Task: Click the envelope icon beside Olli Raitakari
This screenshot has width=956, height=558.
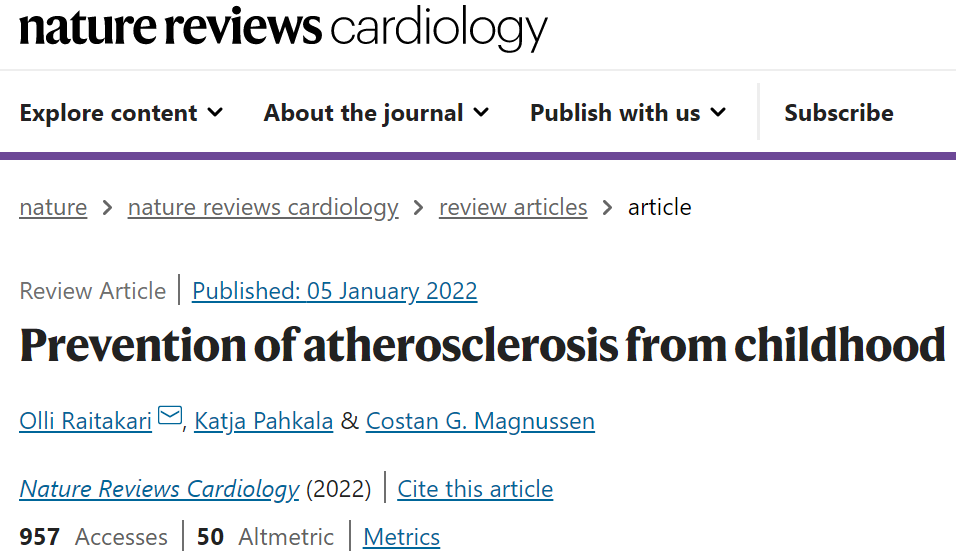Action: tap(170, 415)
